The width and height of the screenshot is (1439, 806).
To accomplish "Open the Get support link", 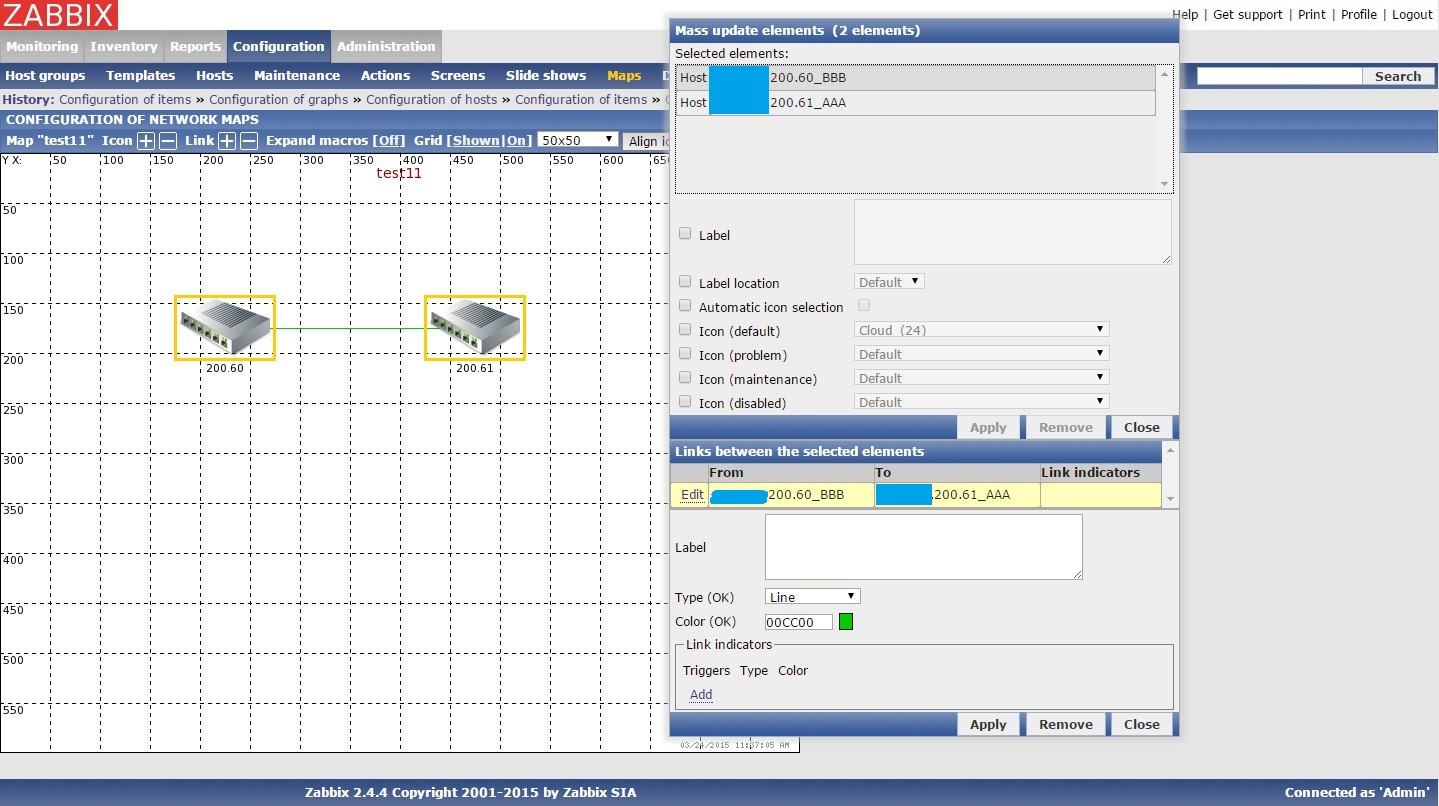I will (1247, 15).
